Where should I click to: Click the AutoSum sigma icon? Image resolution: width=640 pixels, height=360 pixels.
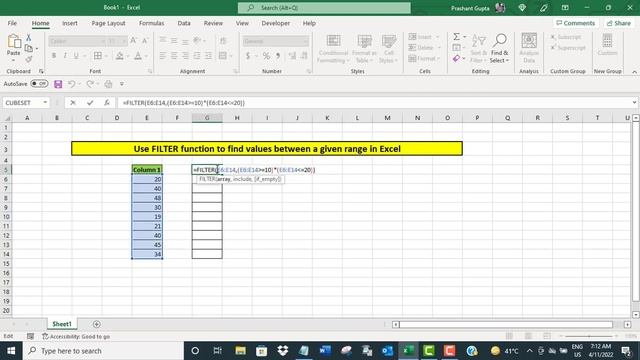coord(456,37)
